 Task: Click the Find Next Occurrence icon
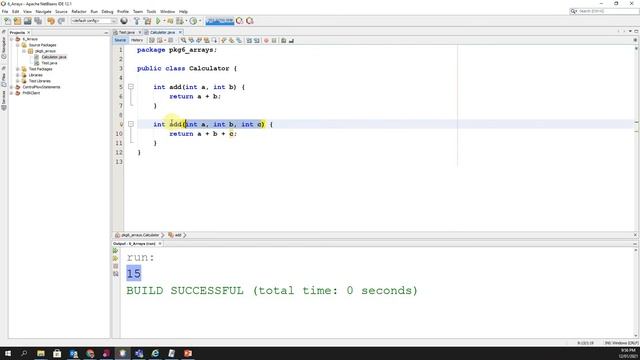coord(199,40)
